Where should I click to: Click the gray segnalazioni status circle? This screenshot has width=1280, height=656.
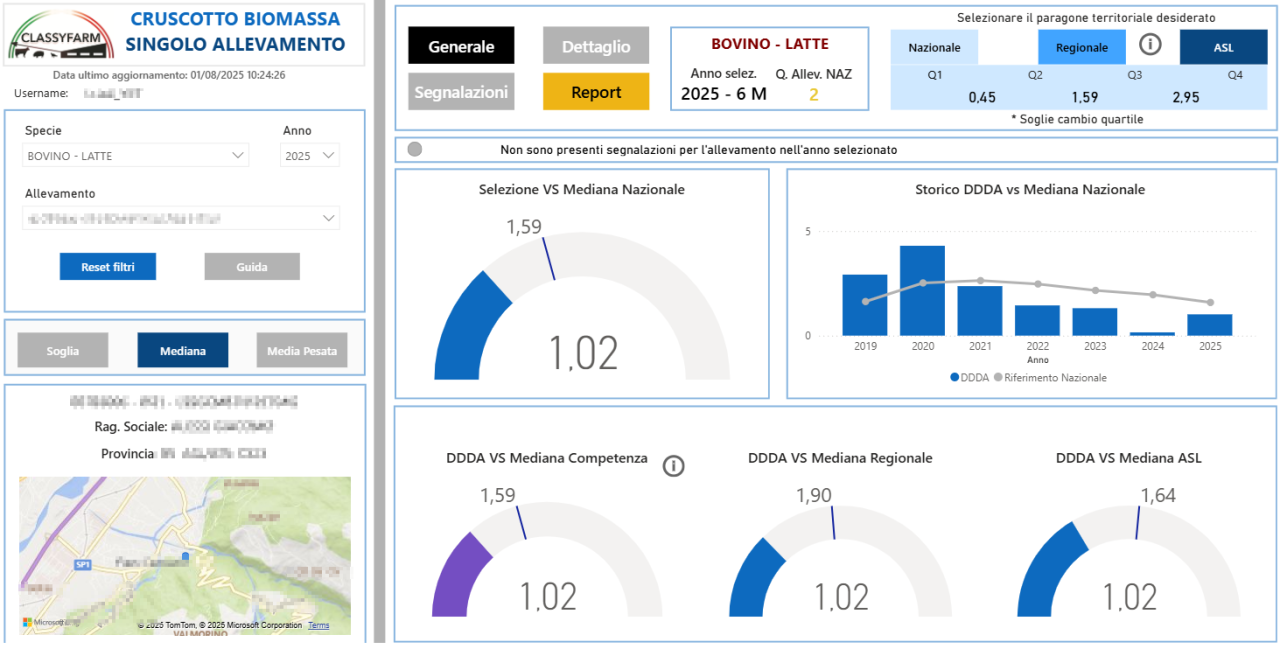click(x=415, y=149)
